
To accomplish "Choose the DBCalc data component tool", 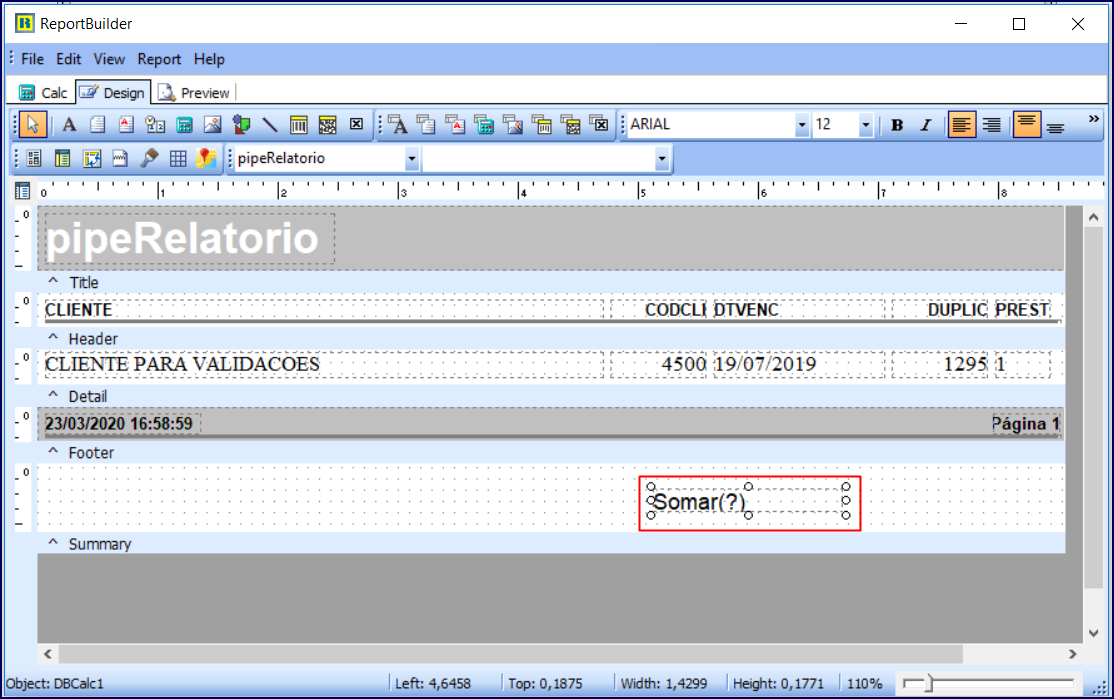I will tap(485, 125).
